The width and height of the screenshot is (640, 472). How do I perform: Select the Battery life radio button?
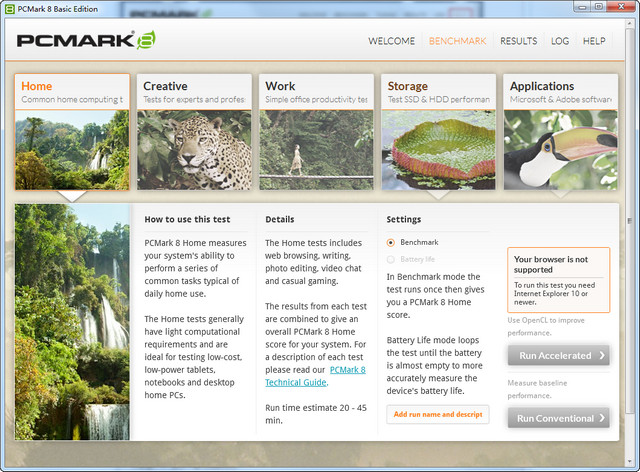(391, 259)
